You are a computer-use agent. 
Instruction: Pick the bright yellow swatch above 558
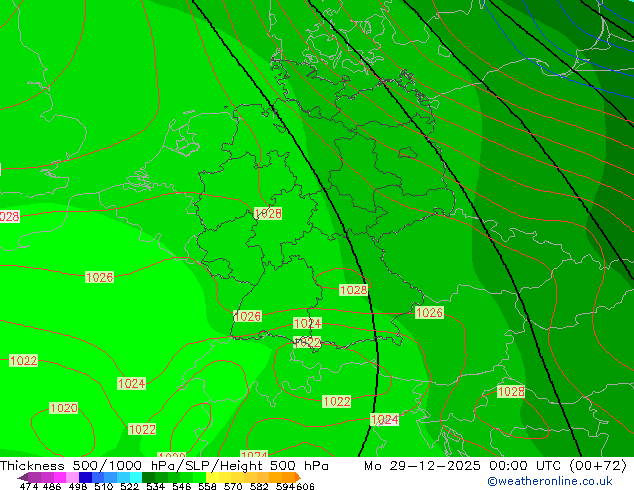(213, 477)
